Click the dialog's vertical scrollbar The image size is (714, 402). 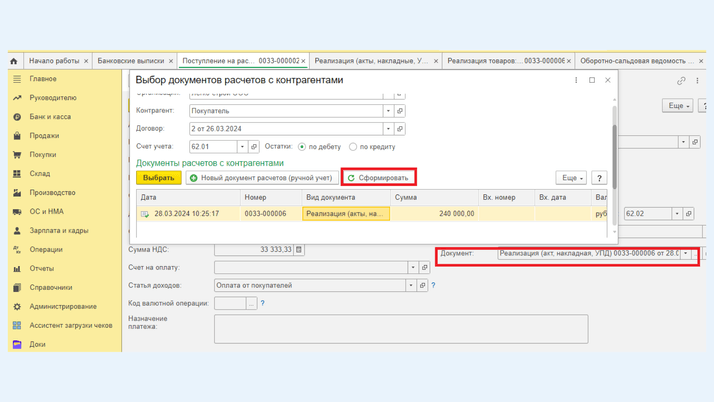pyautogui.click(x=615, y=150)
